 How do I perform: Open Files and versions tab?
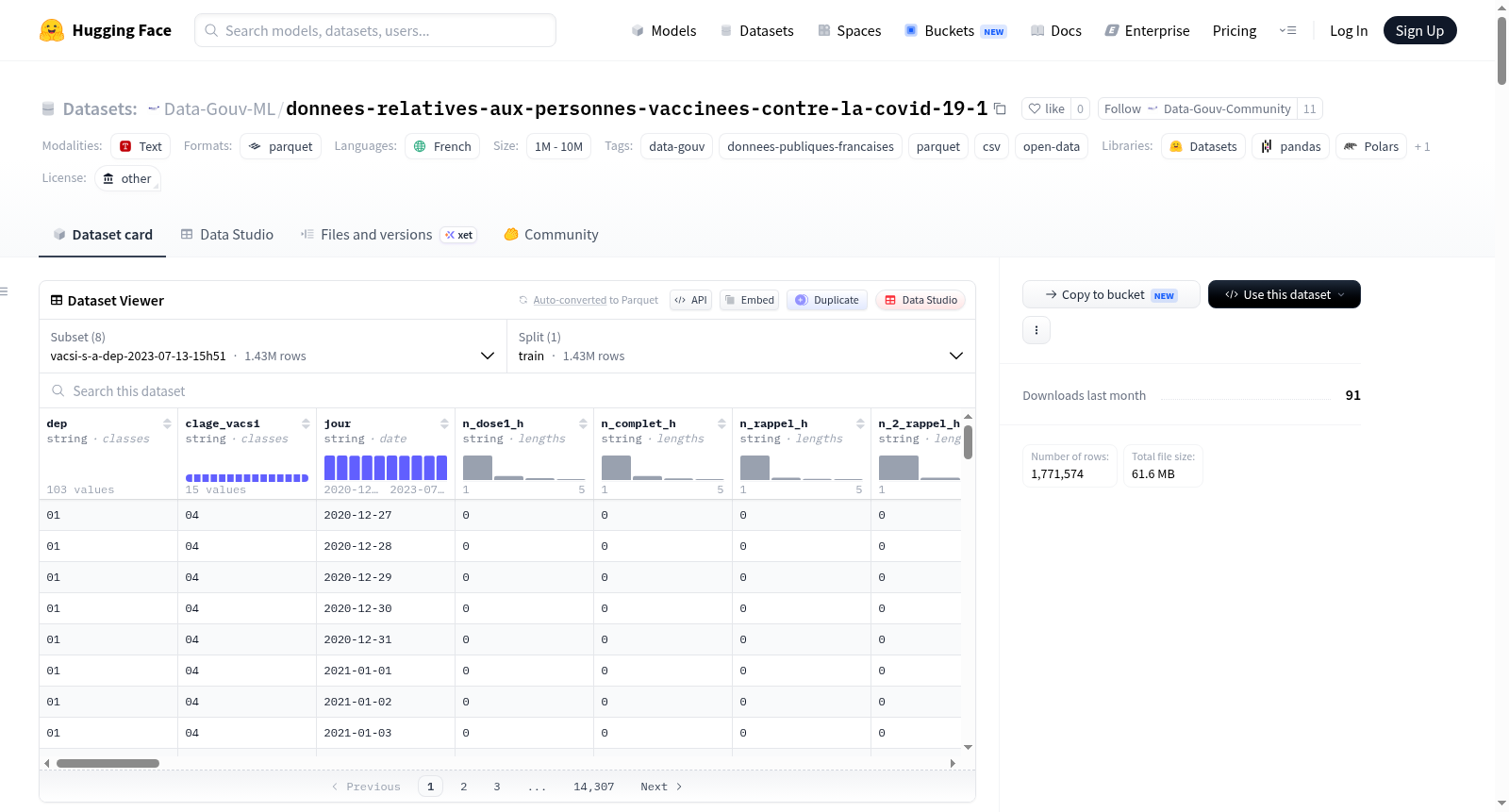tap(389, 235)
